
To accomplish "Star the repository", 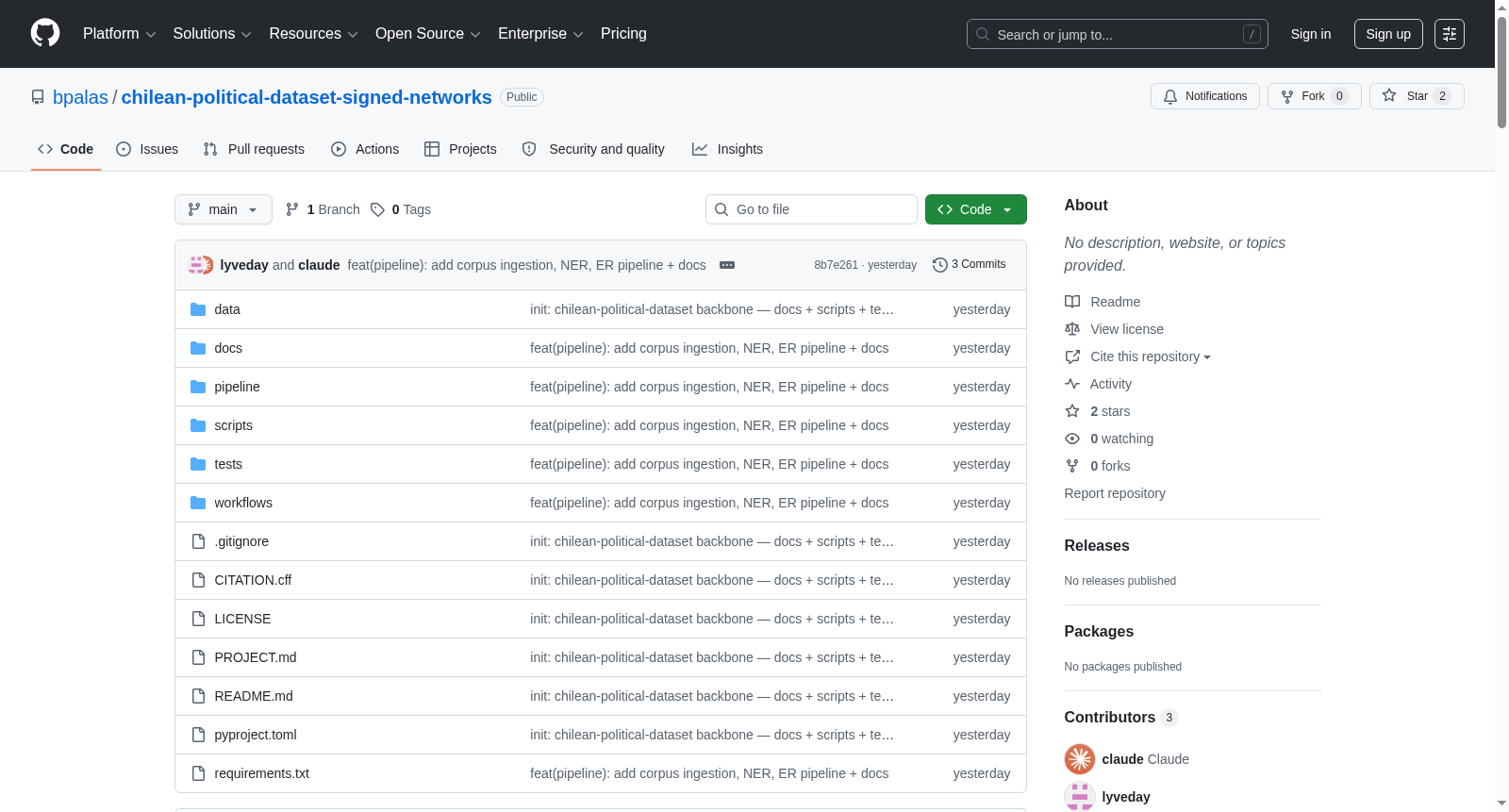I will click(x=1417, y=96).
